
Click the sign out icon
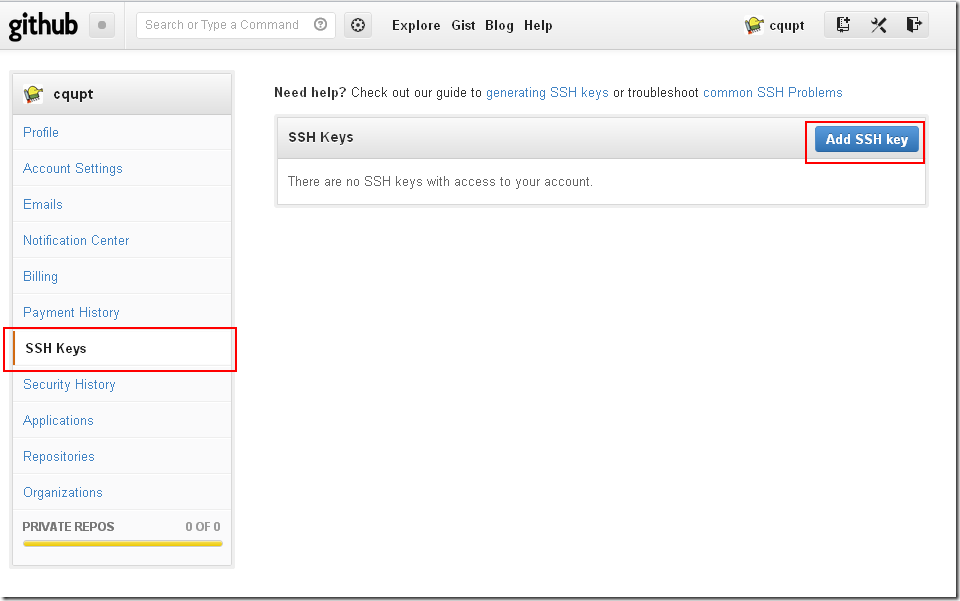pyautogui.click(x=913, y=24)
